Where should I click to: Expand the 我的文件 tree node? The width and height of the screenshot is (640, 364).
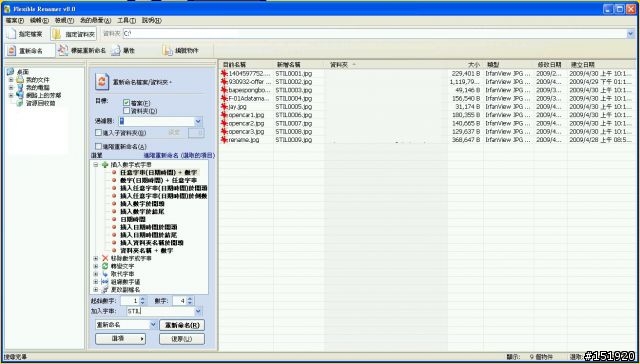point(11,80)
